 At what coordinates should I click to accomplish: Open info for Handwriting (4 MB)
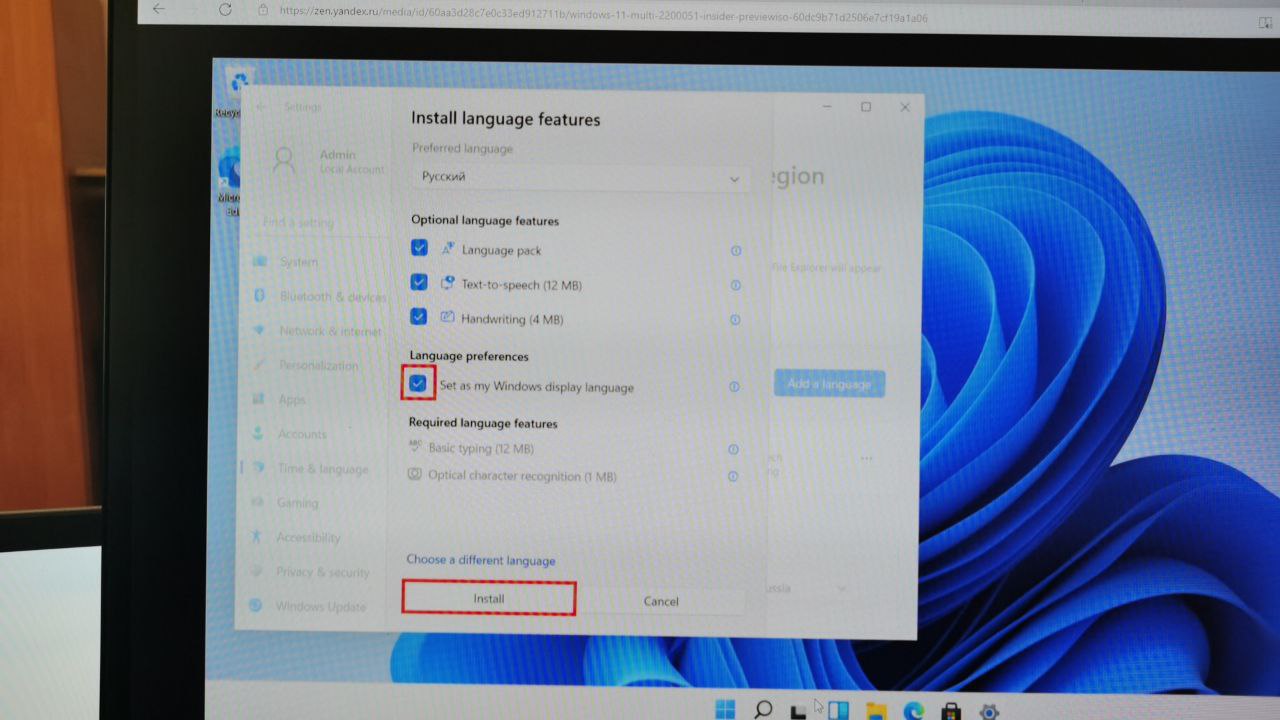pos(735,320)
